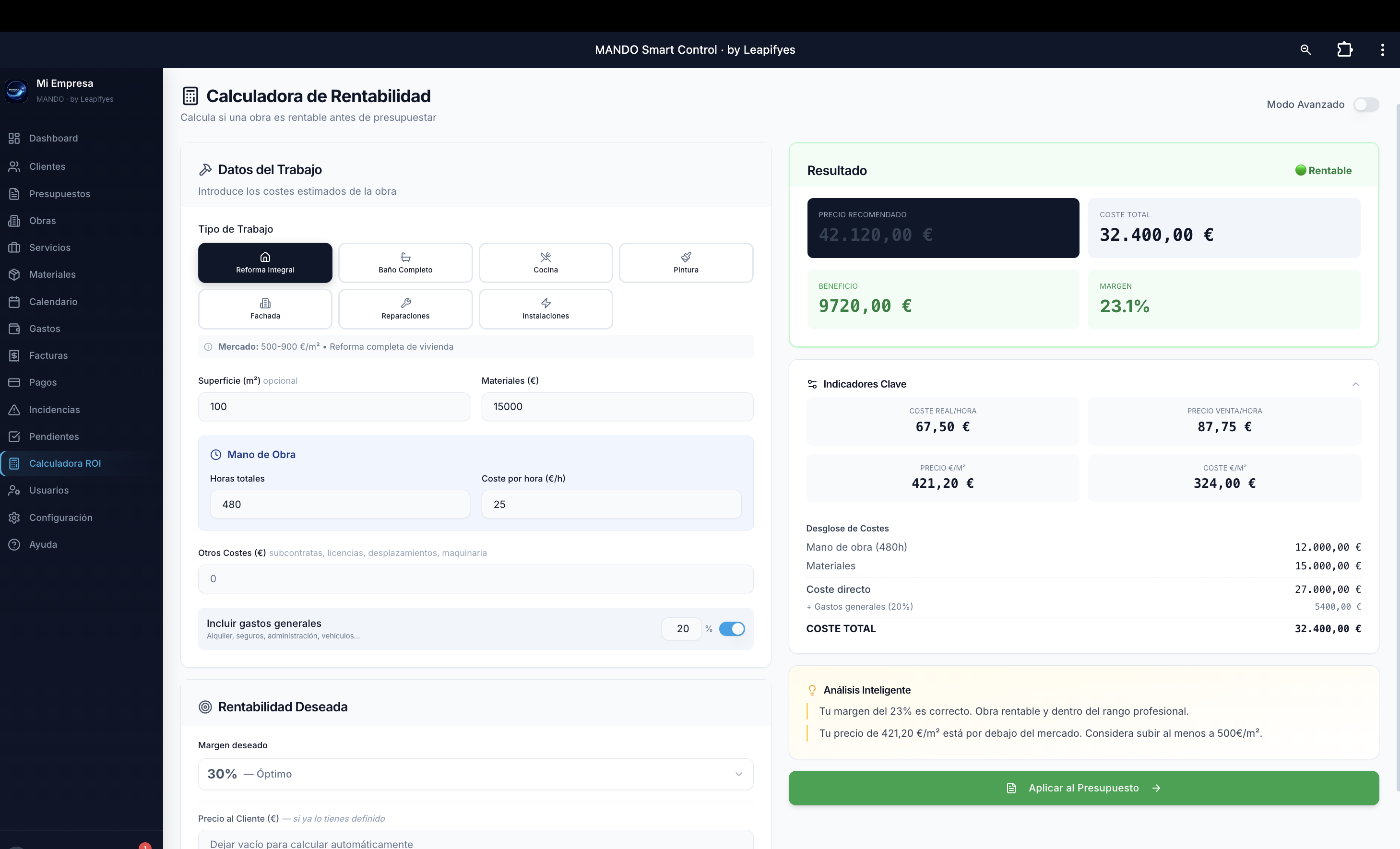The height and width of the screenshot is (849, 1400).
Task: Click the Calculadora ROI calculator icon
Action: tap(14, 463)
